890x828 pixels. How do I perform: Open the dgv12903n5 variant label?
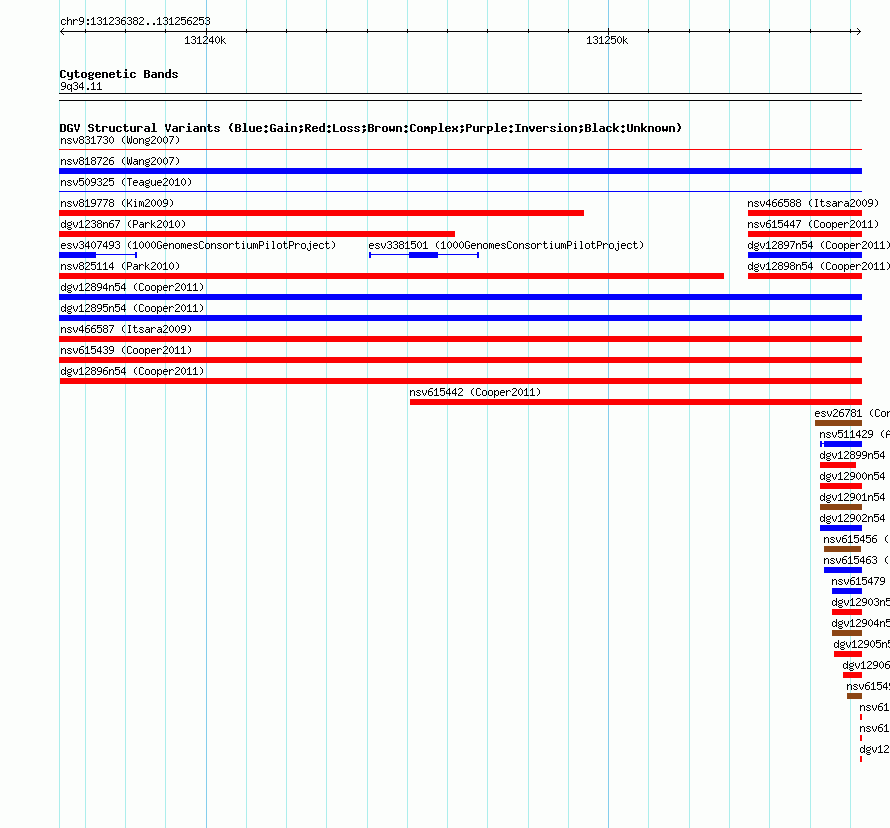coord(860,602)
